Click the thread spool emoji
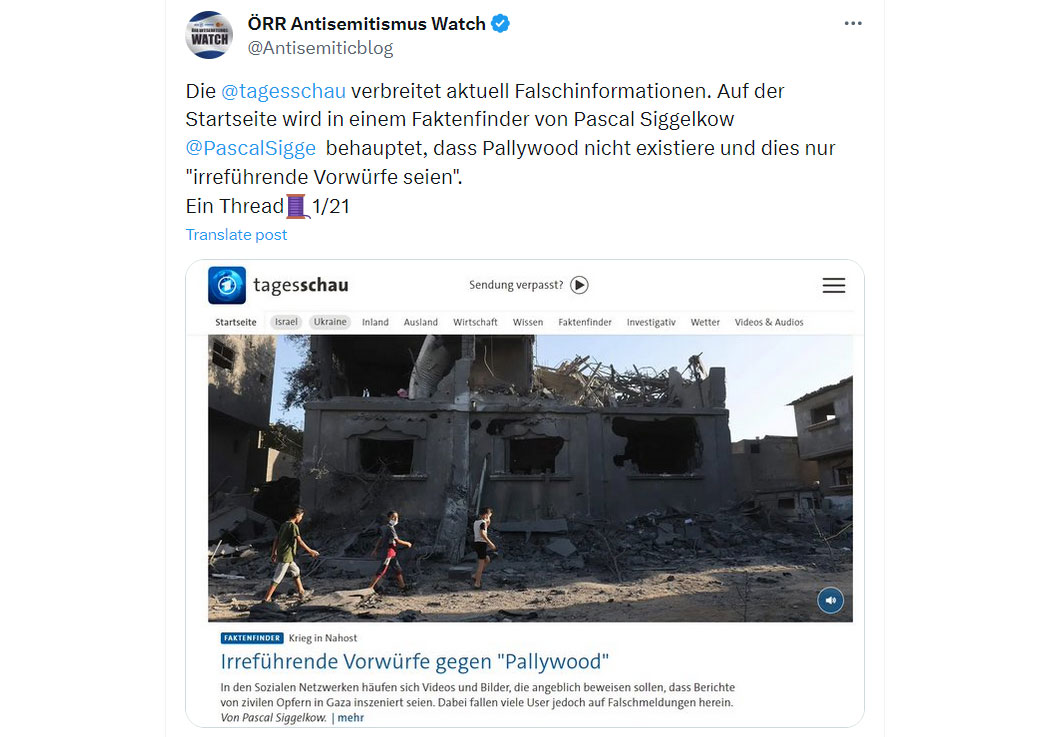 (x=297, y=206)
